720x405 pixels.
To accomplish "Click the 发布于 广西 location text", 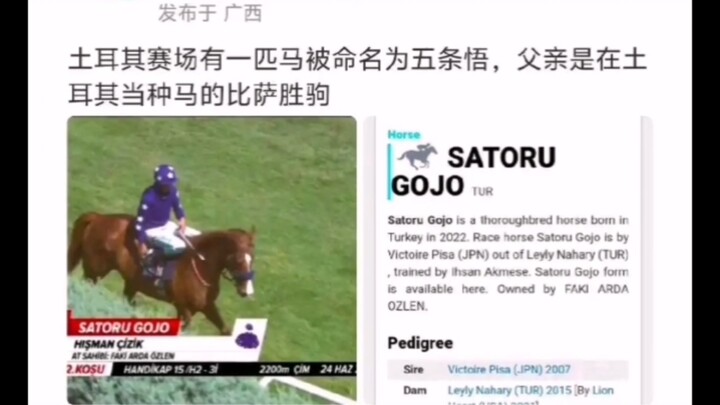I will click(210, 13).
